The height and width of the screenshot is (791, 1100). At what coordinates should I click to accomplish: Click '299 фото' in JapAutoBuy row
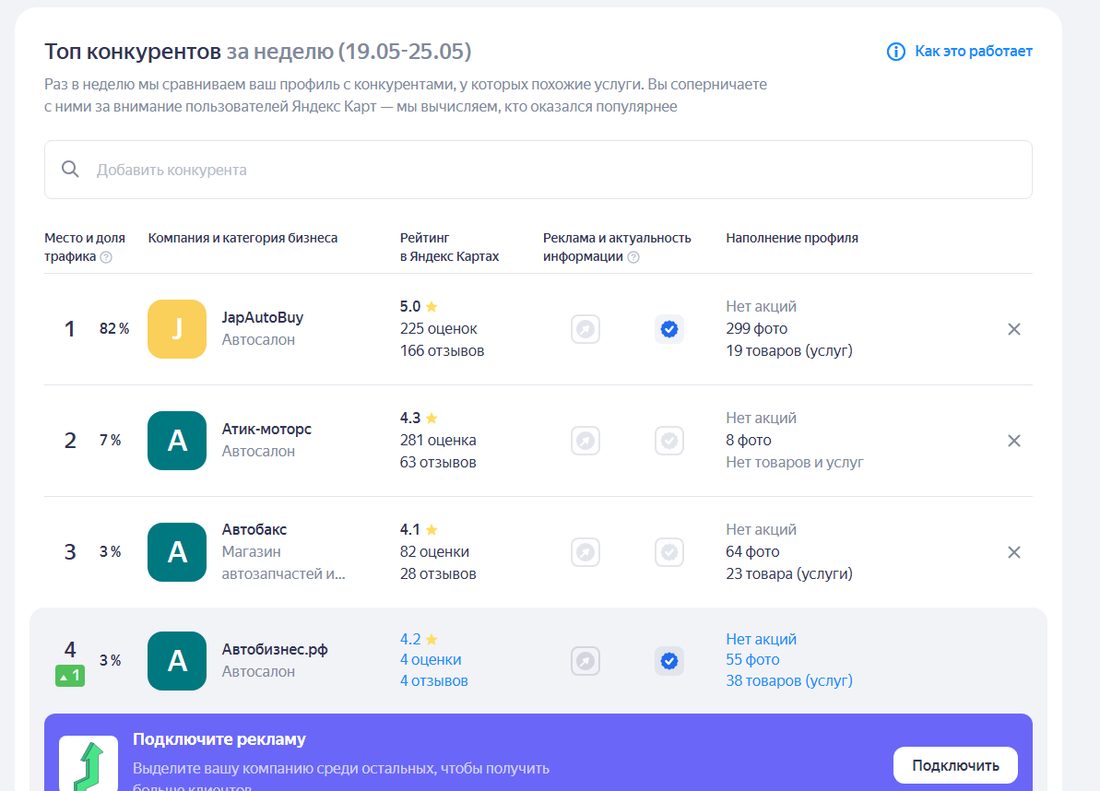click(x=756, y=329)
